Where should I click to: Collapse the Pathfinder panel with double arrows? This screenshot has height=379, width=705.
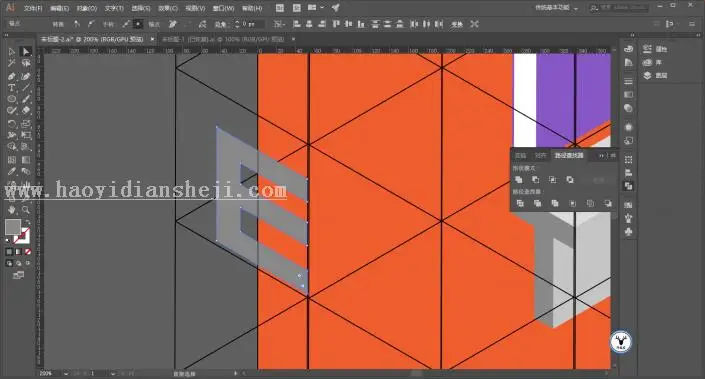click(602, 156)
